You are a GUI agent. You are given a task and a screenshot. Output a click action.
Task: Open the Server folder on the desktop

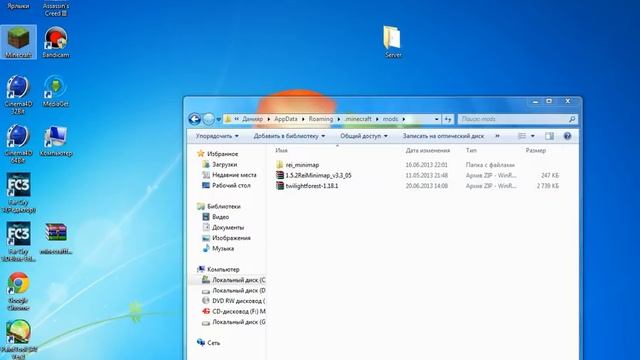(393, 42)
